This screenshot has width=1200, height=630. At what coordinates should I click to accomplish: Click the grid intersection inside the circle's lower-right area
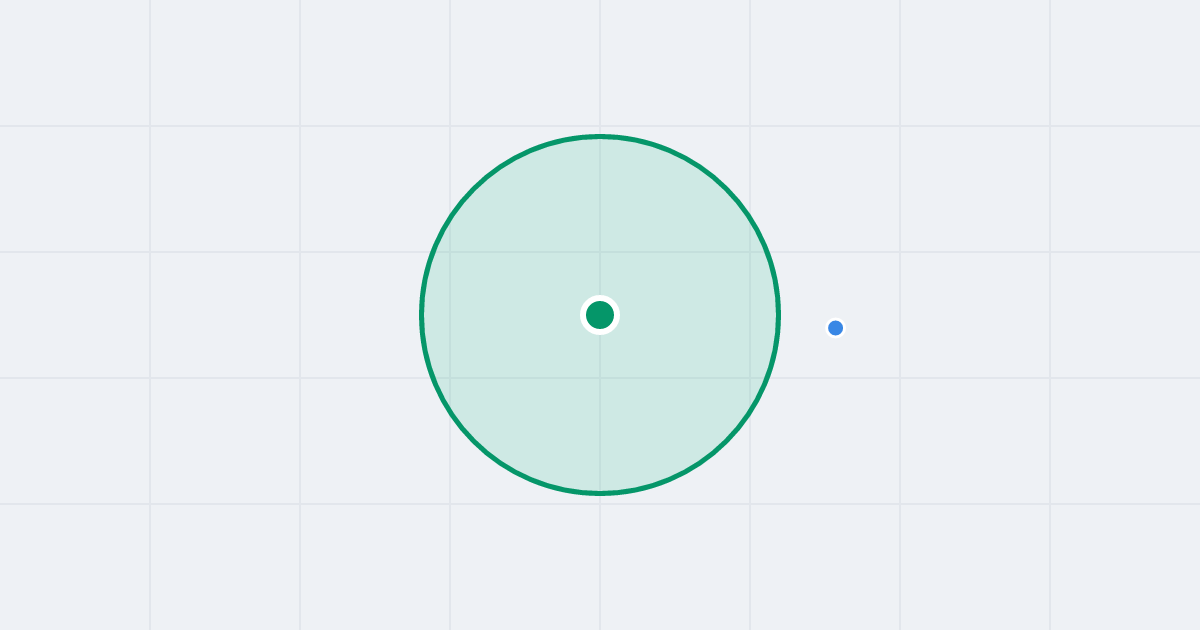coord(750,378)
